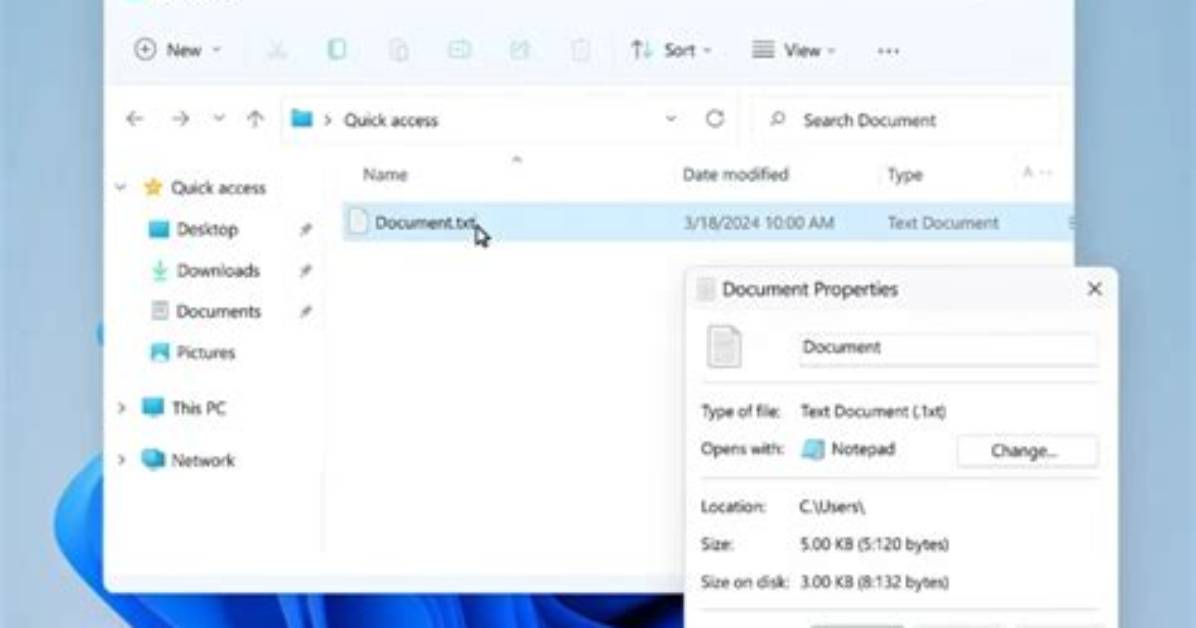This screenshot has height=628, width=1196.
Task: Open Documents in the navigation pane
Action: point(218,311)
